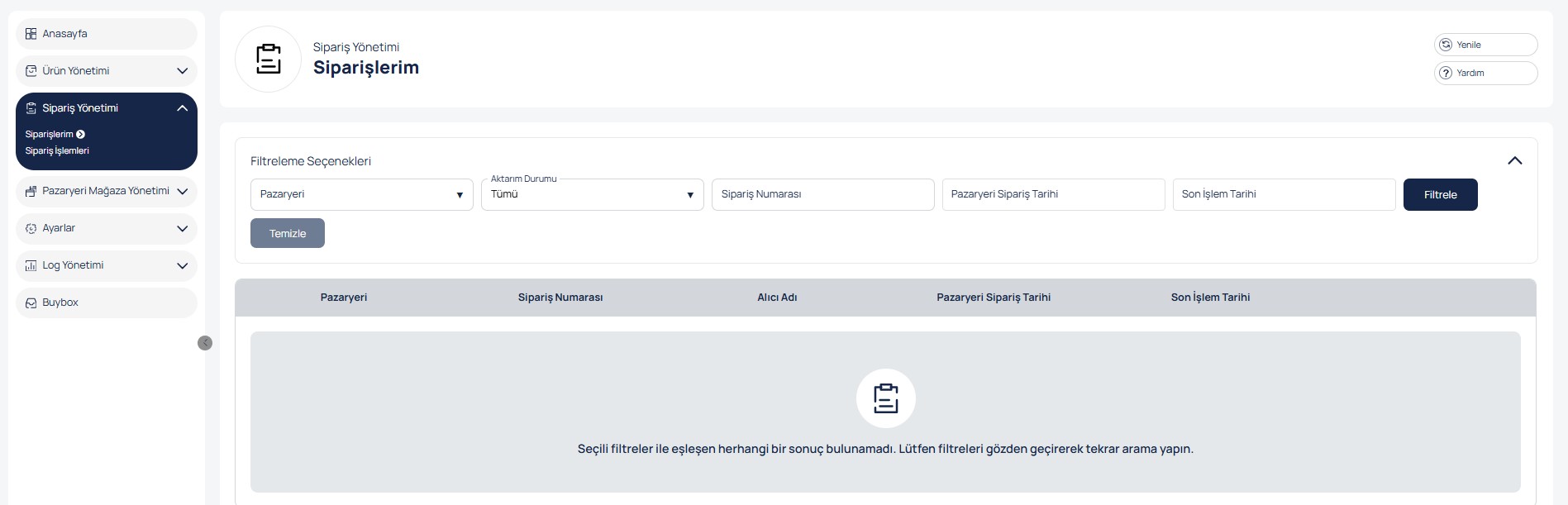Click the clipboard icon in empty results area
Viewport: 1568px width, 505px height.
click(x=885, y=398)
